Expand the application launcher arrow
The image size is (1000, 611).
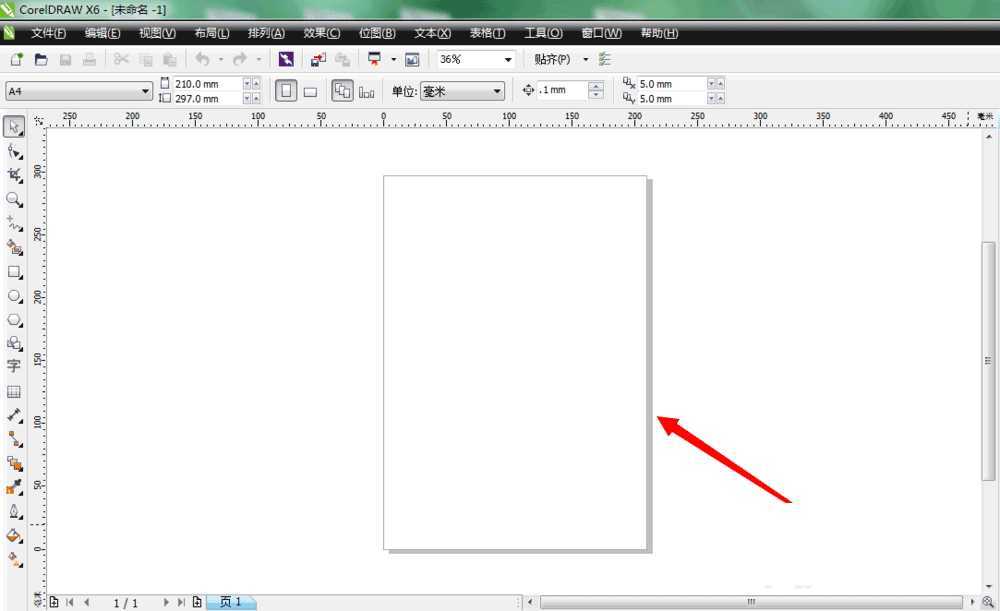(x=393, y=59)
